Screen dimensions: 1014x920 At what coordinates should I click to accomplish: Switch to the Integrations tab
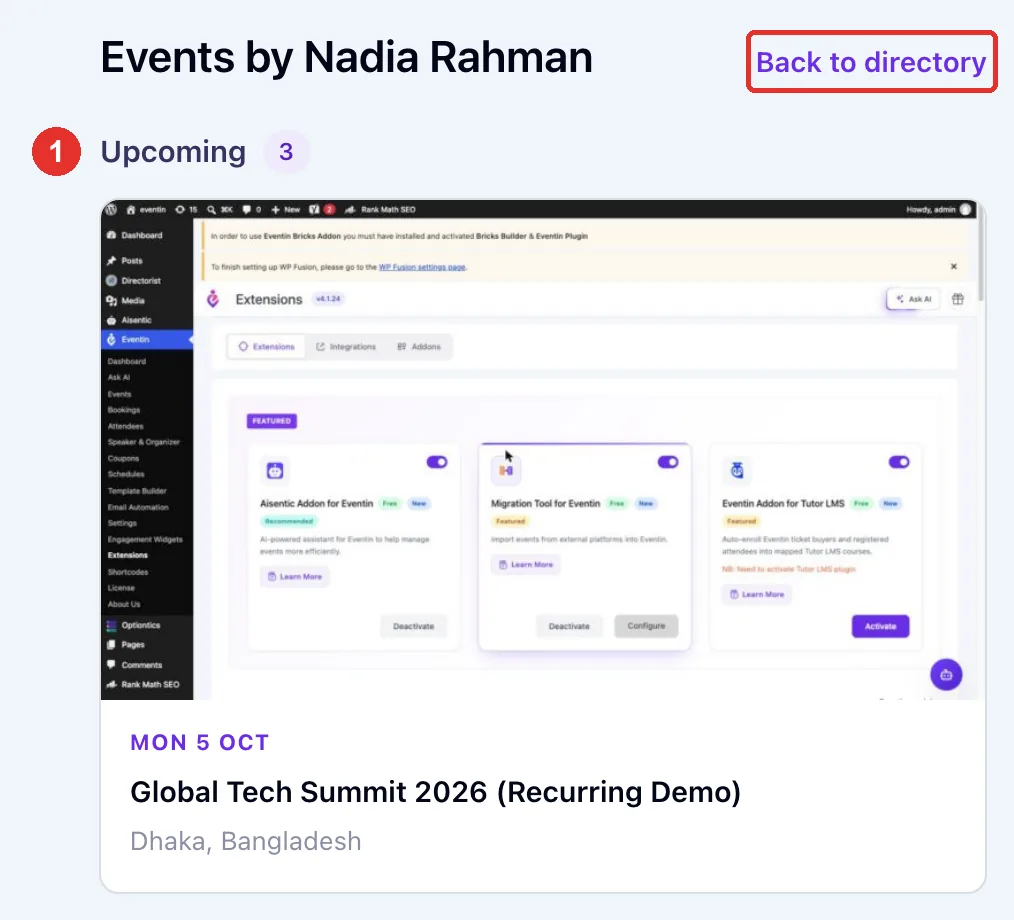tap(345, 347)
